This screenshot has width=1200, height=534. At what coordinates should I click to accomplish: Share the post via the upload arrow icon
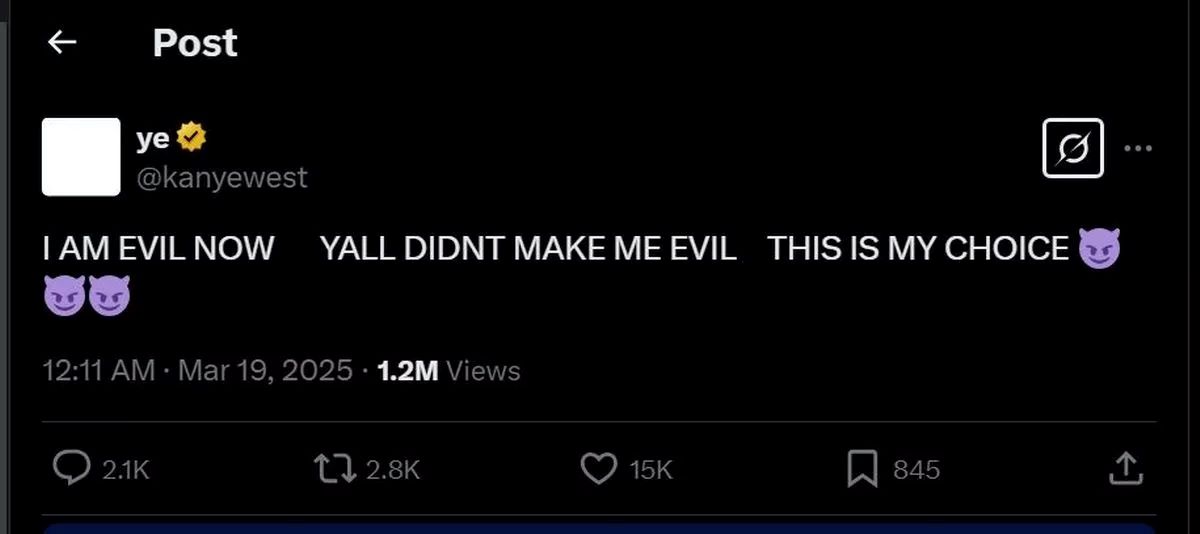tap(1125, 468)
